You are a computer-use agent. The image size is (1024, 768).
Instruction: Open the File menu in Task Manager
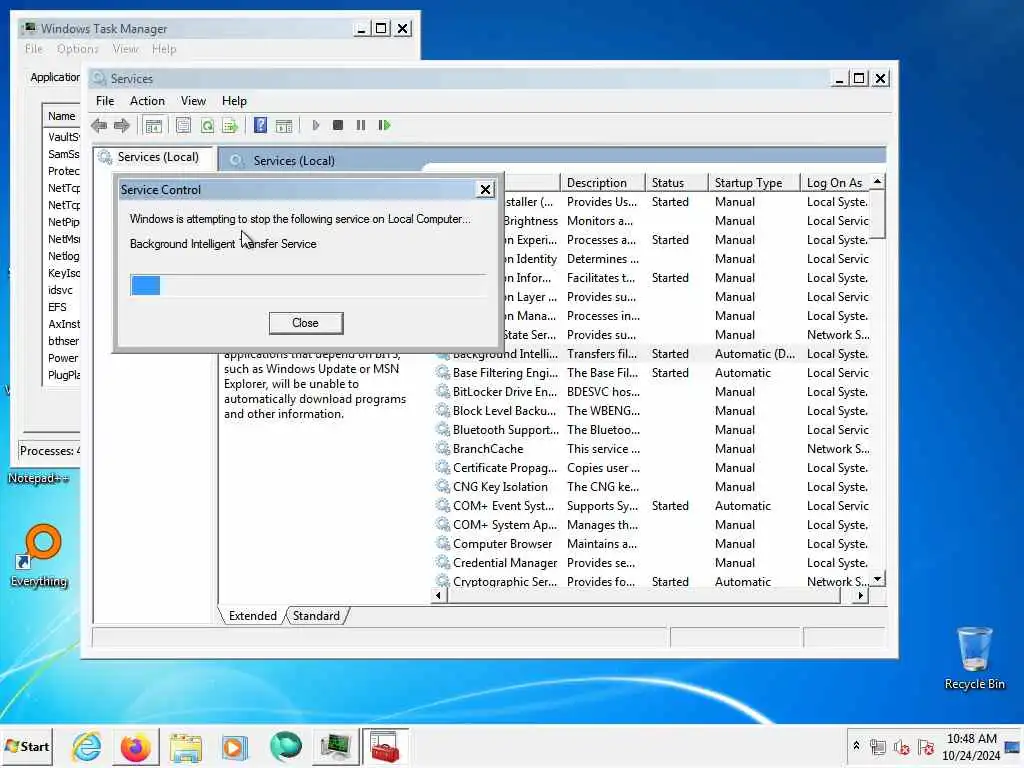tap(33, 49)
